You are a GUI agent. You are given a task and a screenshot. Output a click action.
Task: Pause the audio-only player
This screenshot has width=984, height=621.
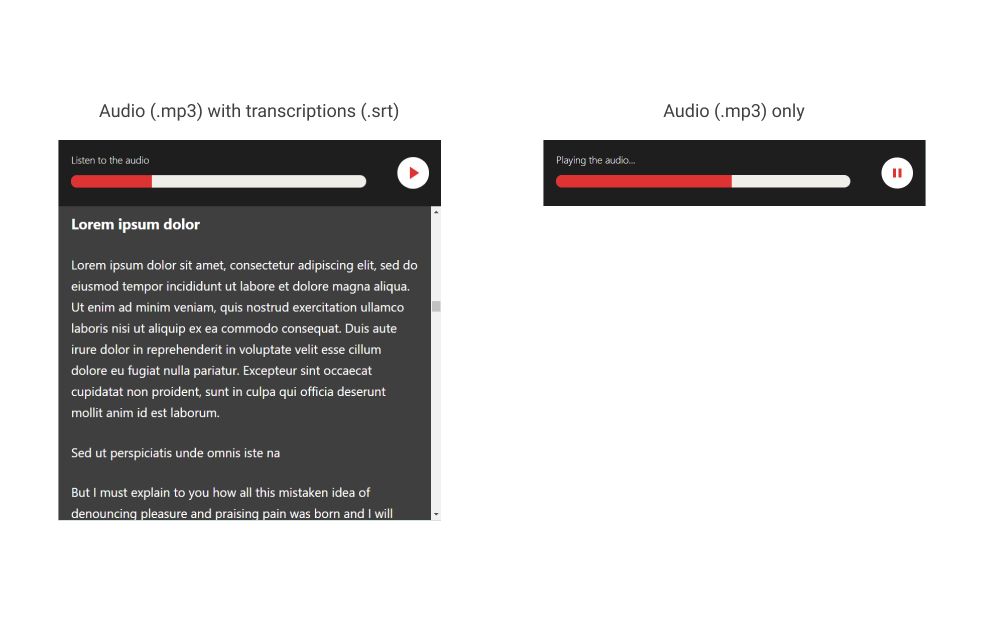click(x=896, y=173)
